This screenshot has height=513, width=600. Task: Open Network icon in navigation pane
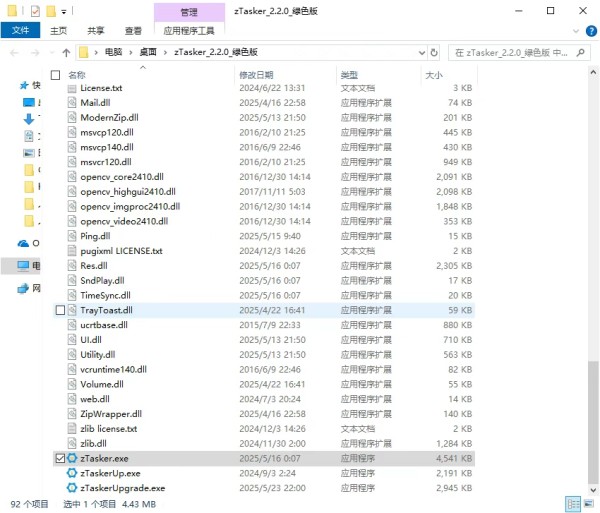pos(23,288)
